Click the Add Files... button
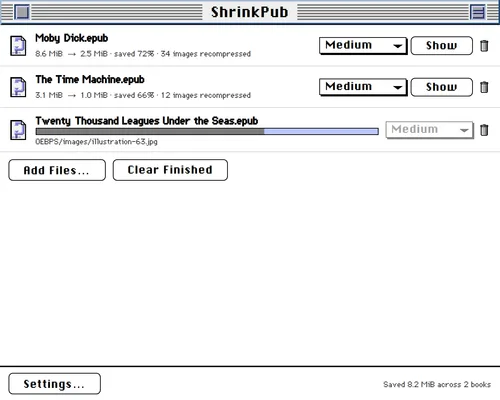This screenshot has width=500, height=400. click(x=57, y=170)
